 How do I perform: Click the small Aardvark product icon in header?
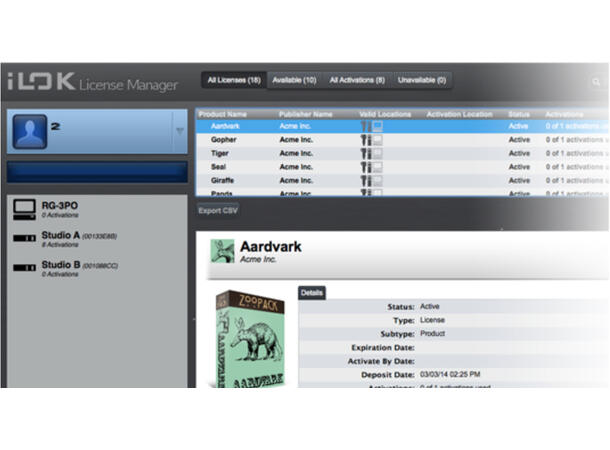pyautogui.click(x=222, y=251)
